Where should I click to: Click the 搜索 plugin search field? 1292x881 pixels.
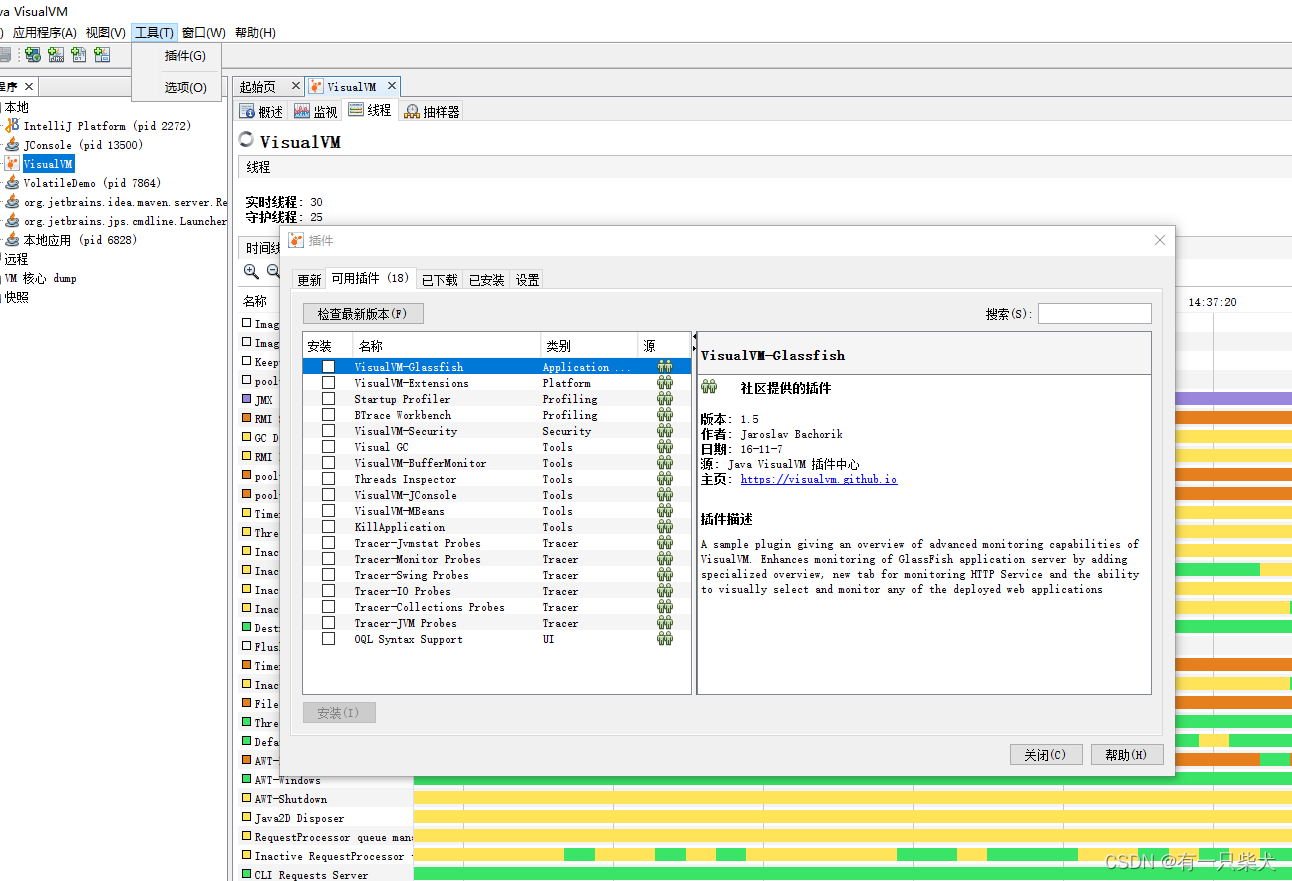point(1094,314)
